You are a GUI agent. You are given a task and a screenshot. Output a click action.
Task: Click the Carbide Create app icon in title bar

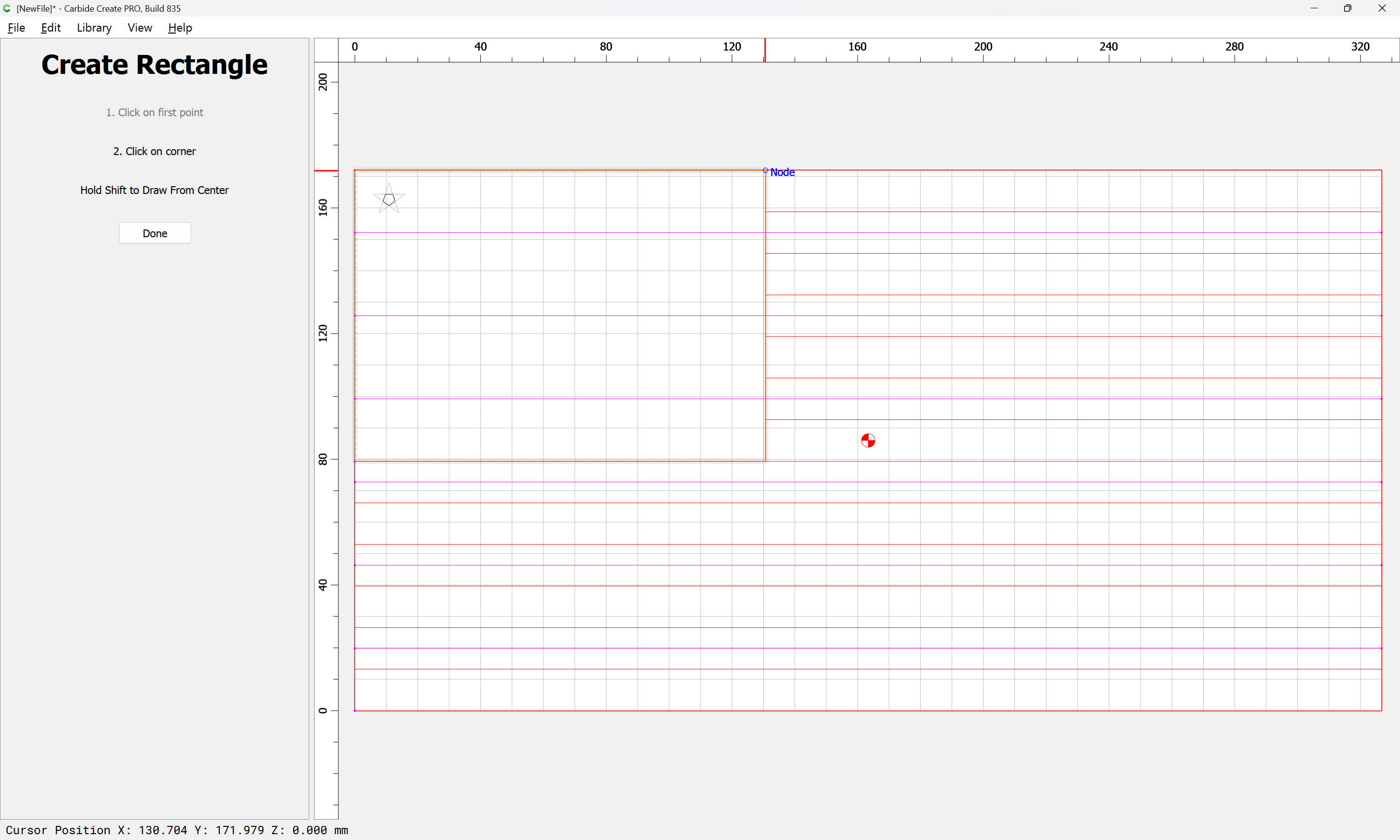7,8
